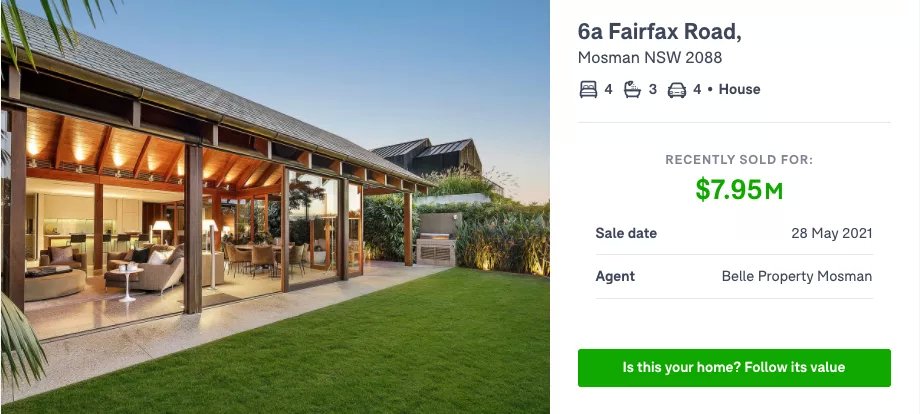This screenshot has width=920, height=414.
Task: Select the Mosman NSW 2088 suburb text
Action: pyautogui.click(x=650, y=57)
